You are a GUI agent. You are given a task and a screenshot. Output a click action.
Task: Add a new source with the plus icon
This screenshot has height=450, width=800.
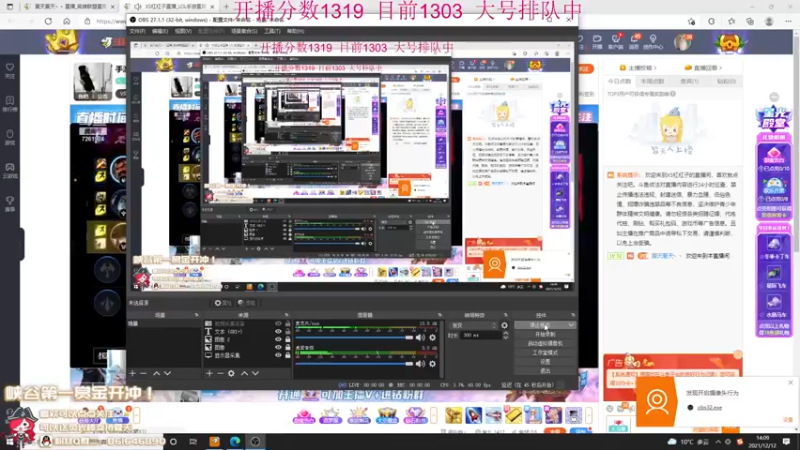point(209,373)
